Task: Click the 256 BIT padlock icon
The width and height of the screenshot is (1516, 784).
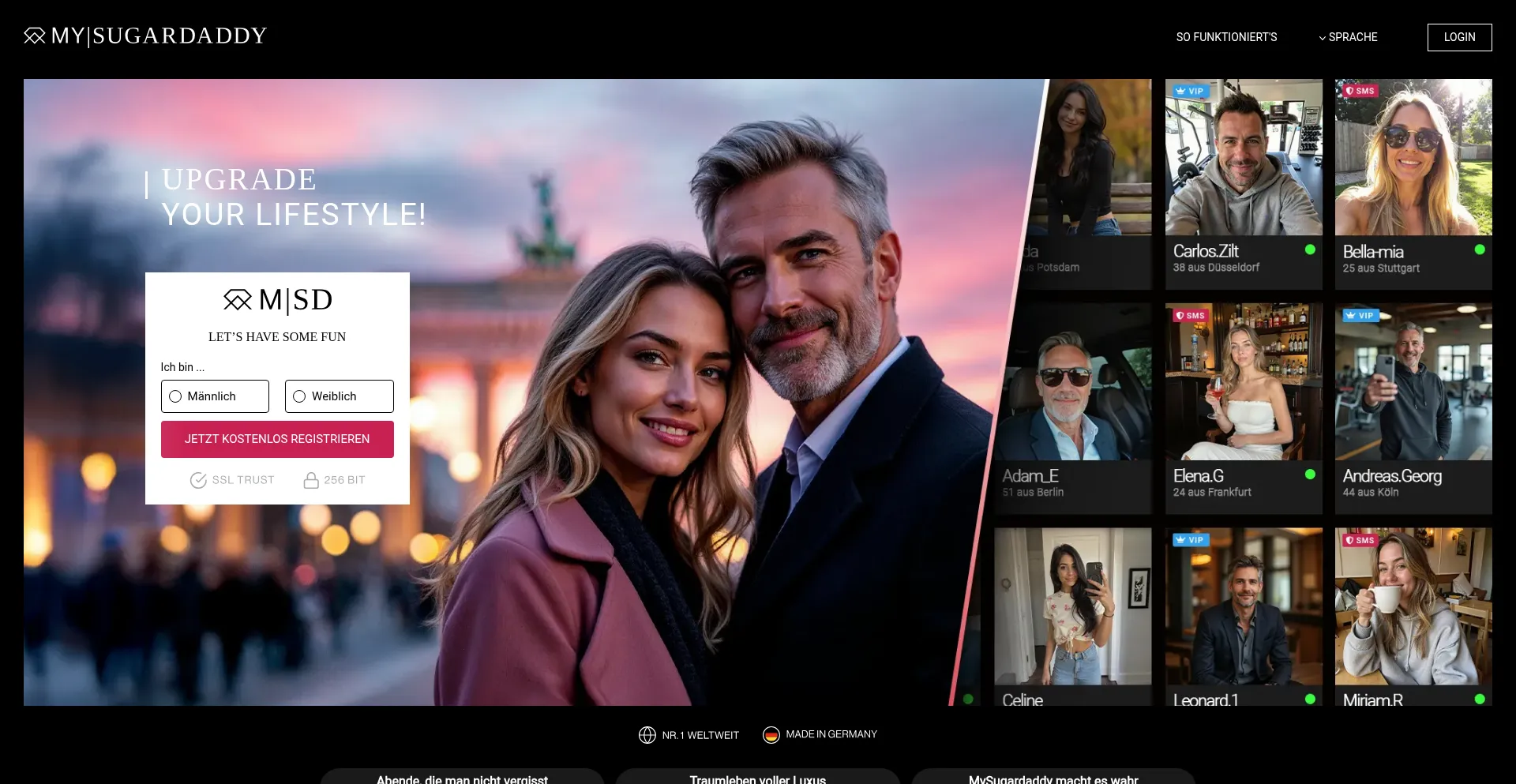Action: (311, 480)
